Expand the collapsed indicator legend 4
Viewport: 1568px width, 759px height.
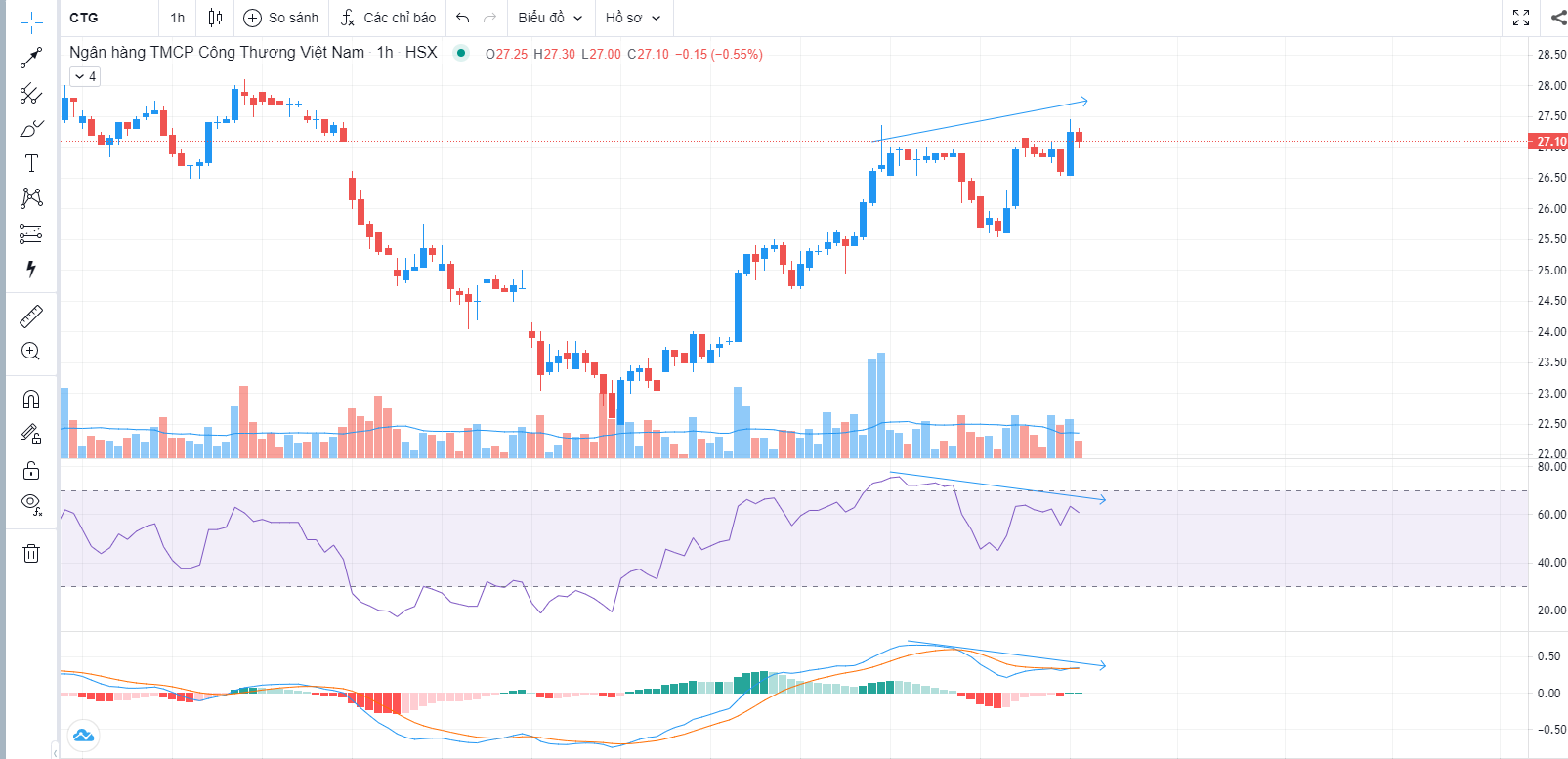point(85,76)
